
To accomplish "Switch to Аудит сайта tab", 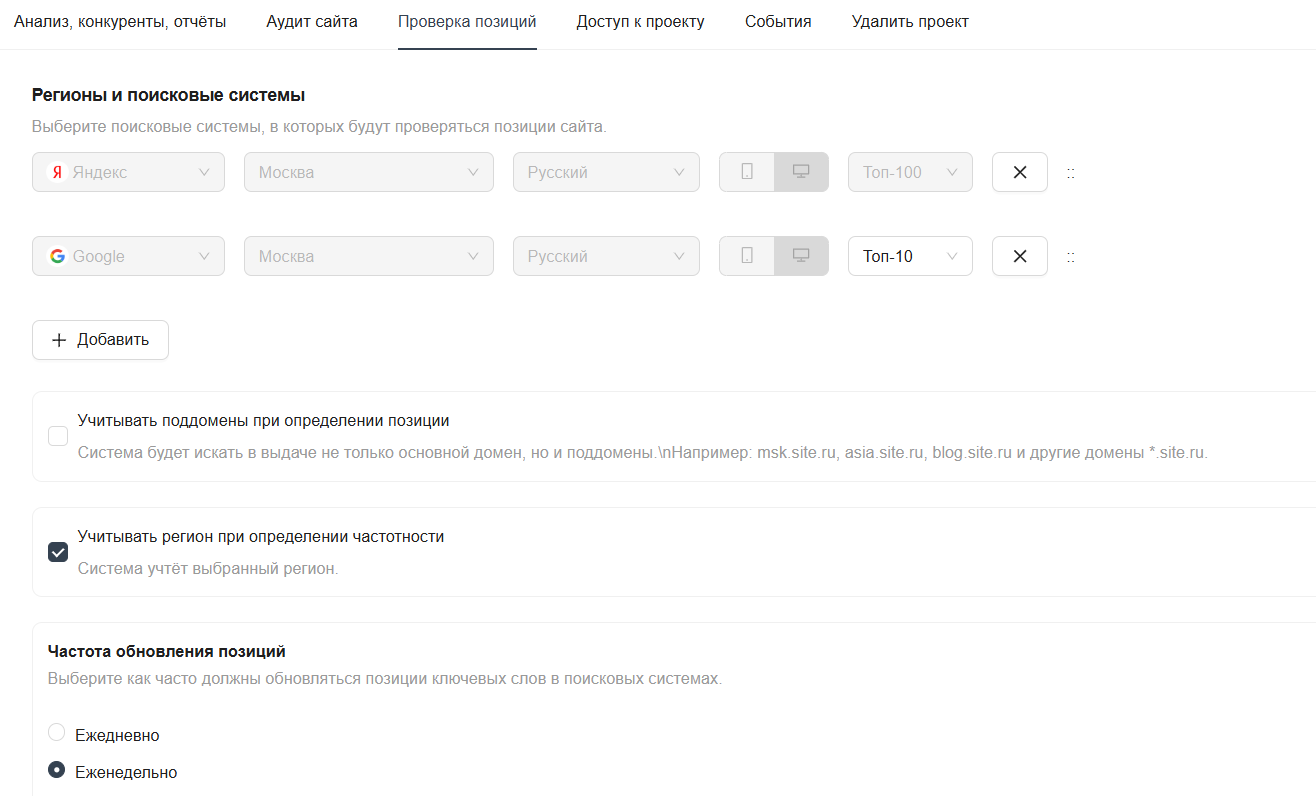I will click(x=311, y=22).
